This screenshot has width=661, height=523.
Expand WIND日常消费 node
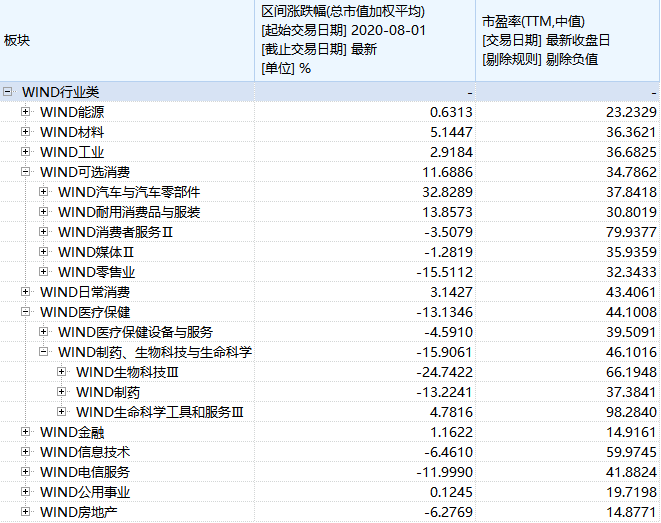[25, 292]
